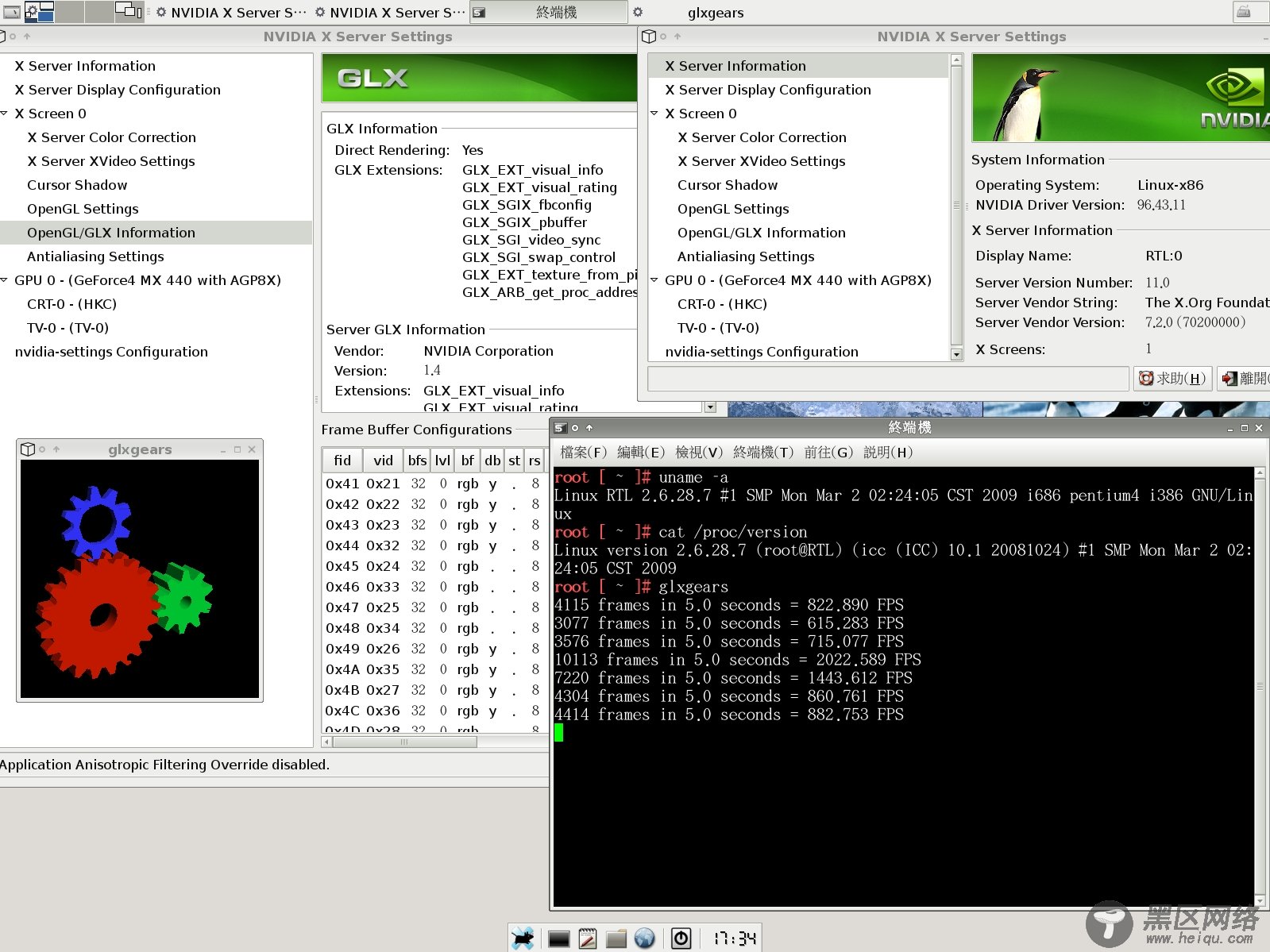The height and width of the screenshot is (952, 1270).
Task: Collapse X Screen 0 in the penguin window tree
Action: (654, 114)
